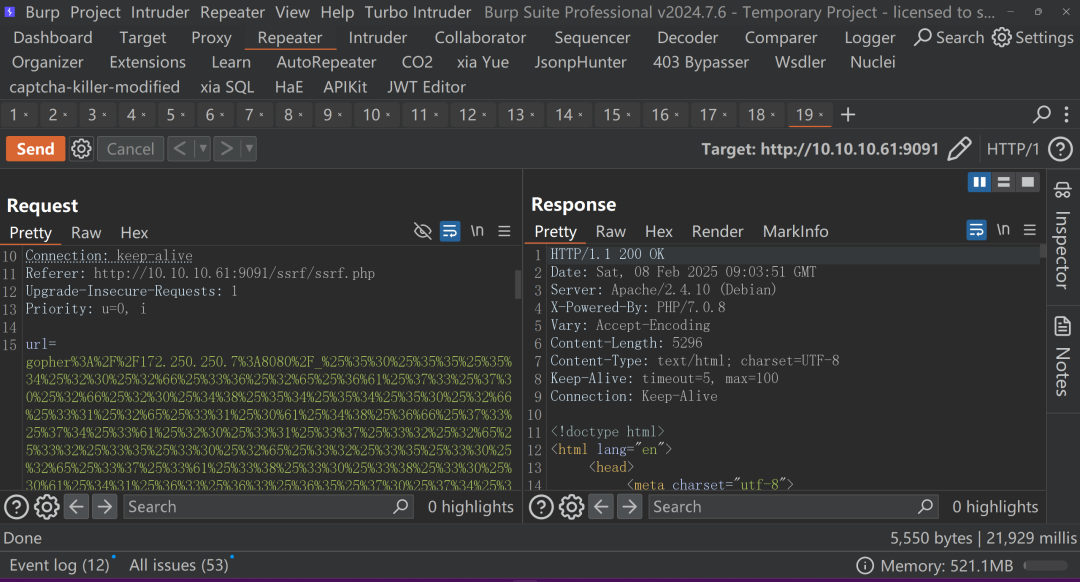Toggle newline display in Response panel
1080x582 pixels.
(1004, 229)
